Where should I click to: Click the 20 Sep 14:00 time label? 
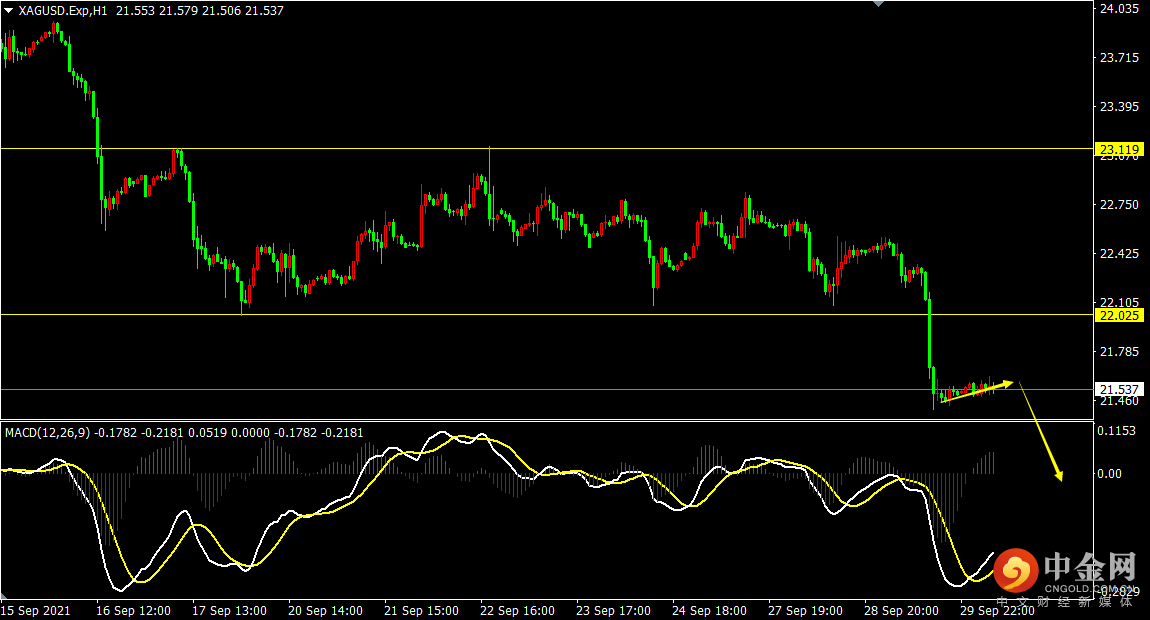coord(326,610)
